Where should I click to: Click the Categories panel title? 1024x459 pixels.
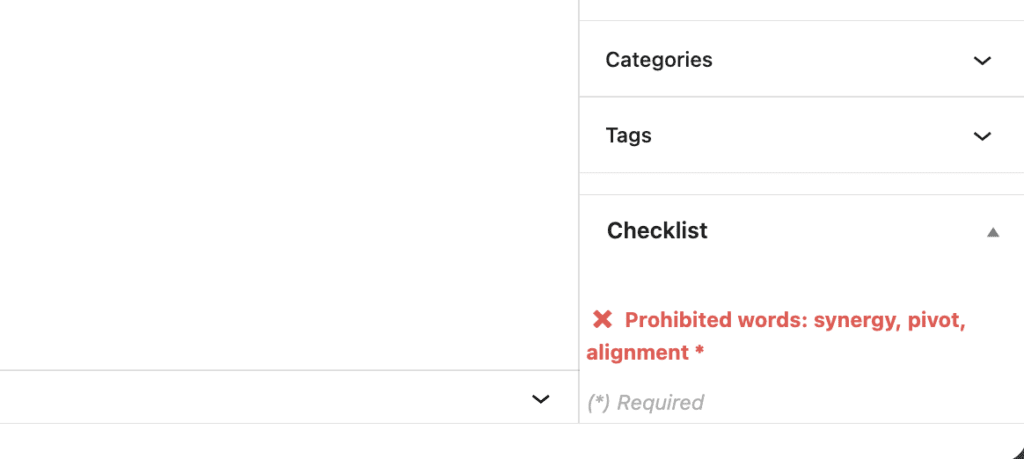pos(659,60)
